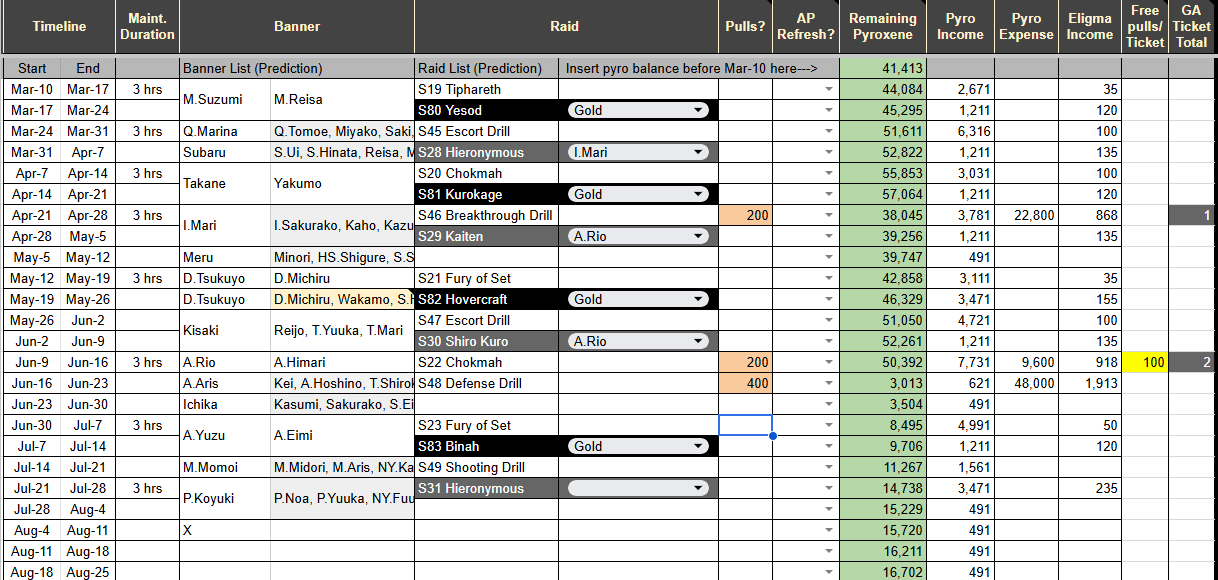Click the GA Ticket Total header
The image size is (1218, 580).
click(x=1192, y=27)
